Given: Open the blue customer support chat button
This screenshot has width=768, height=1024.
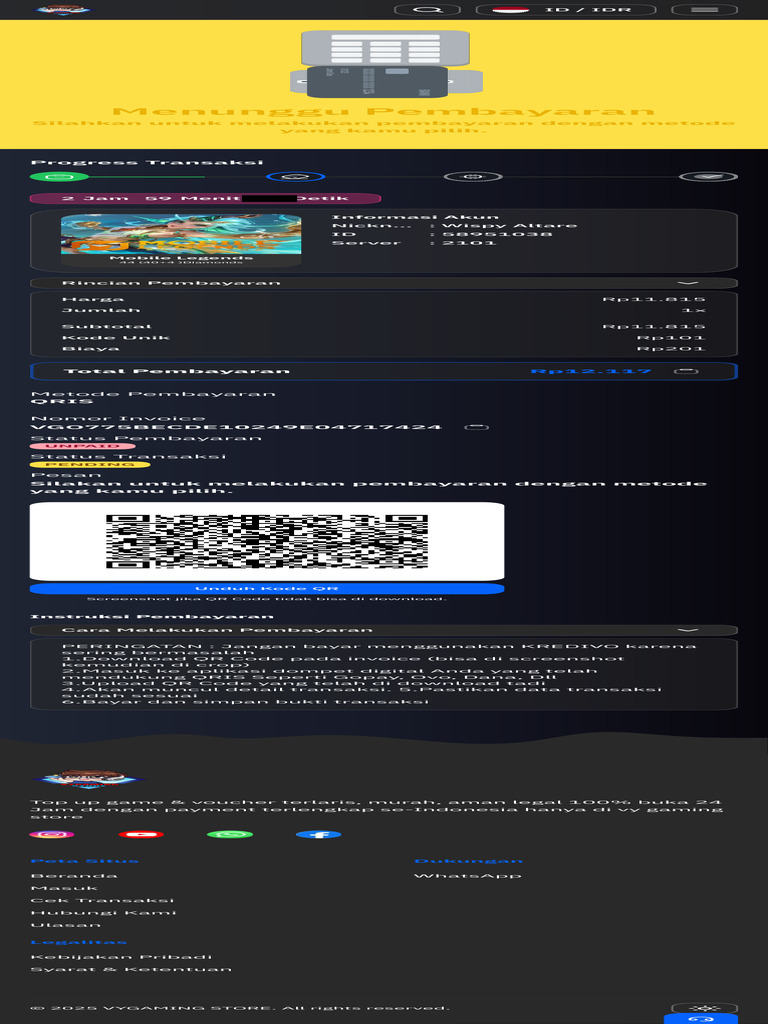Looking at the screenshot, I should click(x=701, y=1019).
